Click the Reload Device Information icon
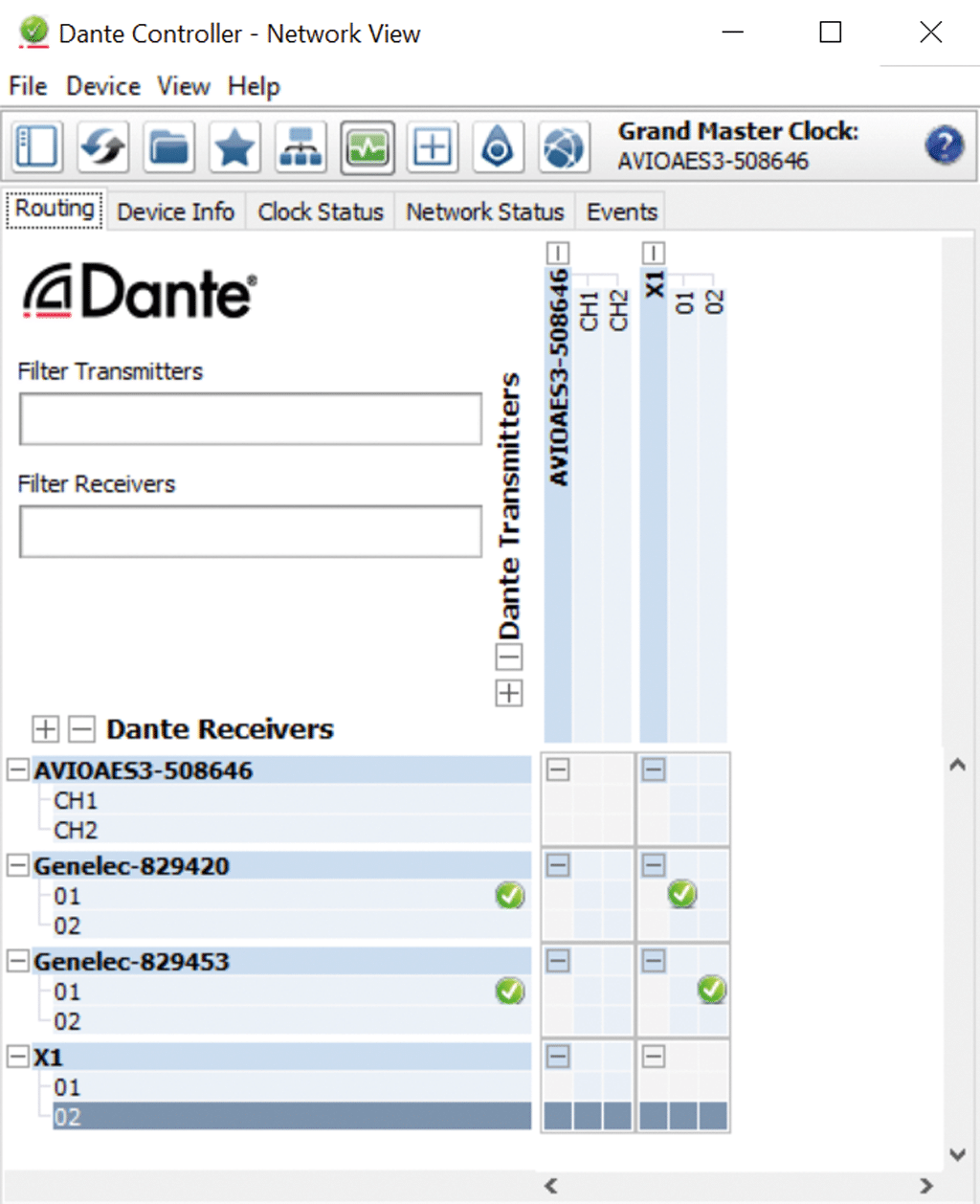 pyautogui.click(x=103, y=147)
